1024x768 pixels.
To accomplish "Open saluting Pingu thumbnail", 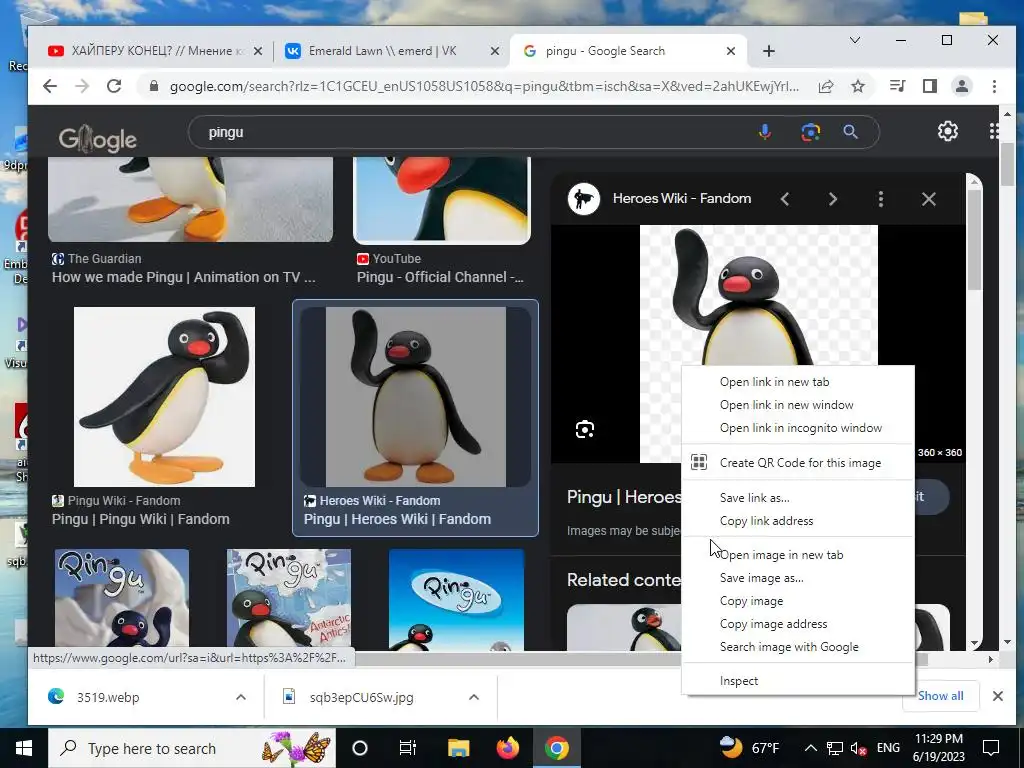I will click(165, 396).
